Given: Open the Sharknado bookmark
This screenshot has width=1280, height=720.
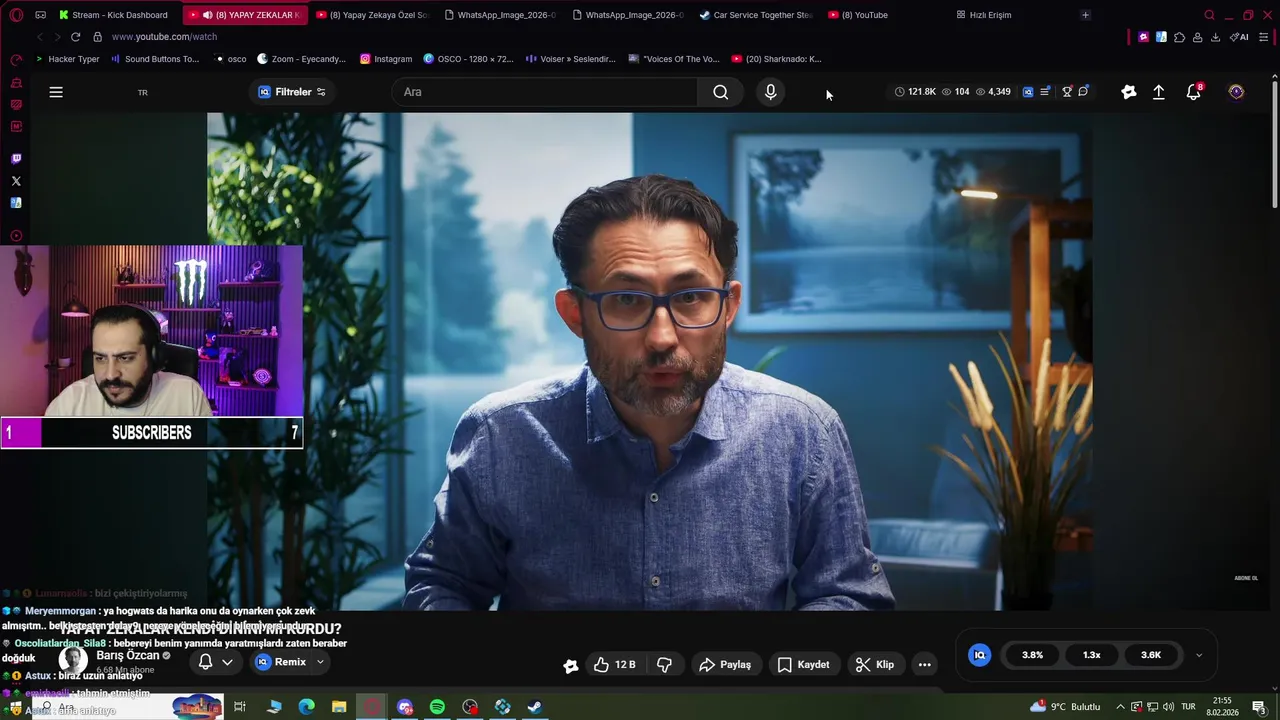Looking at the screenshot, I should pyautogui.click(x=777, y=59).
